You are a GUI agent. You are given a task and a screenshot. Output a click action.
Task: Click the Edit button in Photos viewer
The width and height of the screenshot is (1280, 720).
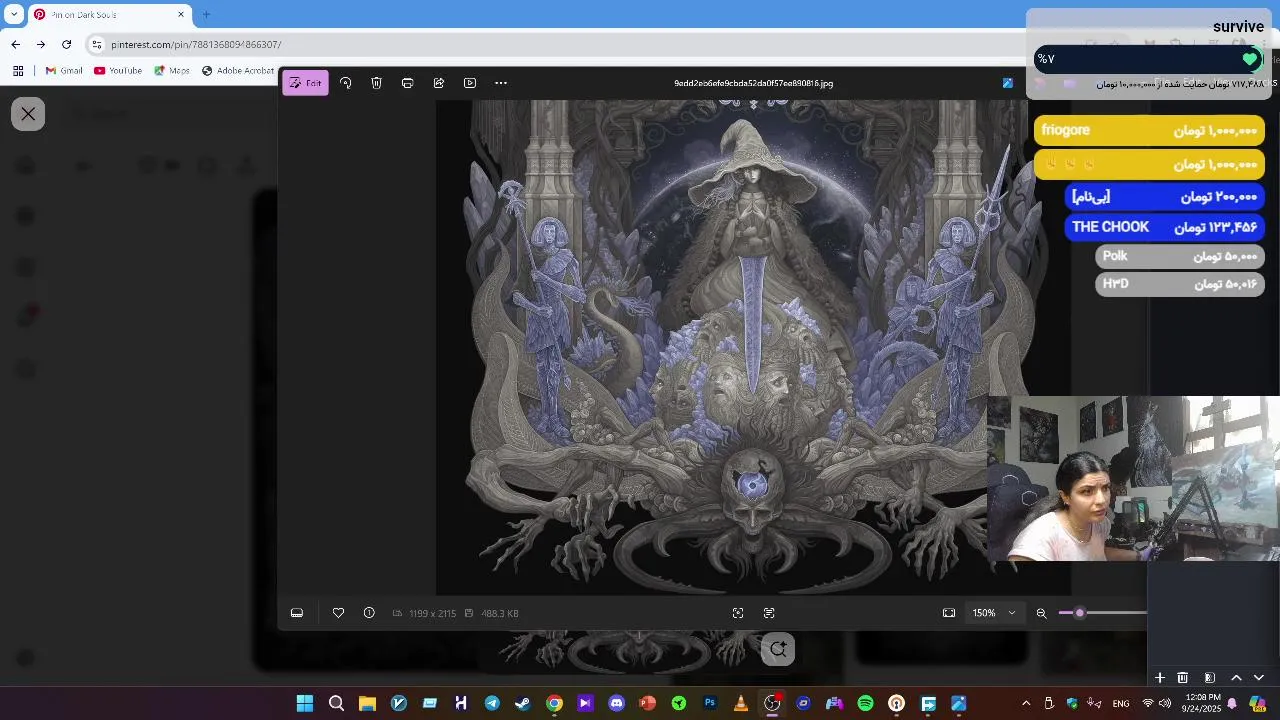click(x=305, y=83)
